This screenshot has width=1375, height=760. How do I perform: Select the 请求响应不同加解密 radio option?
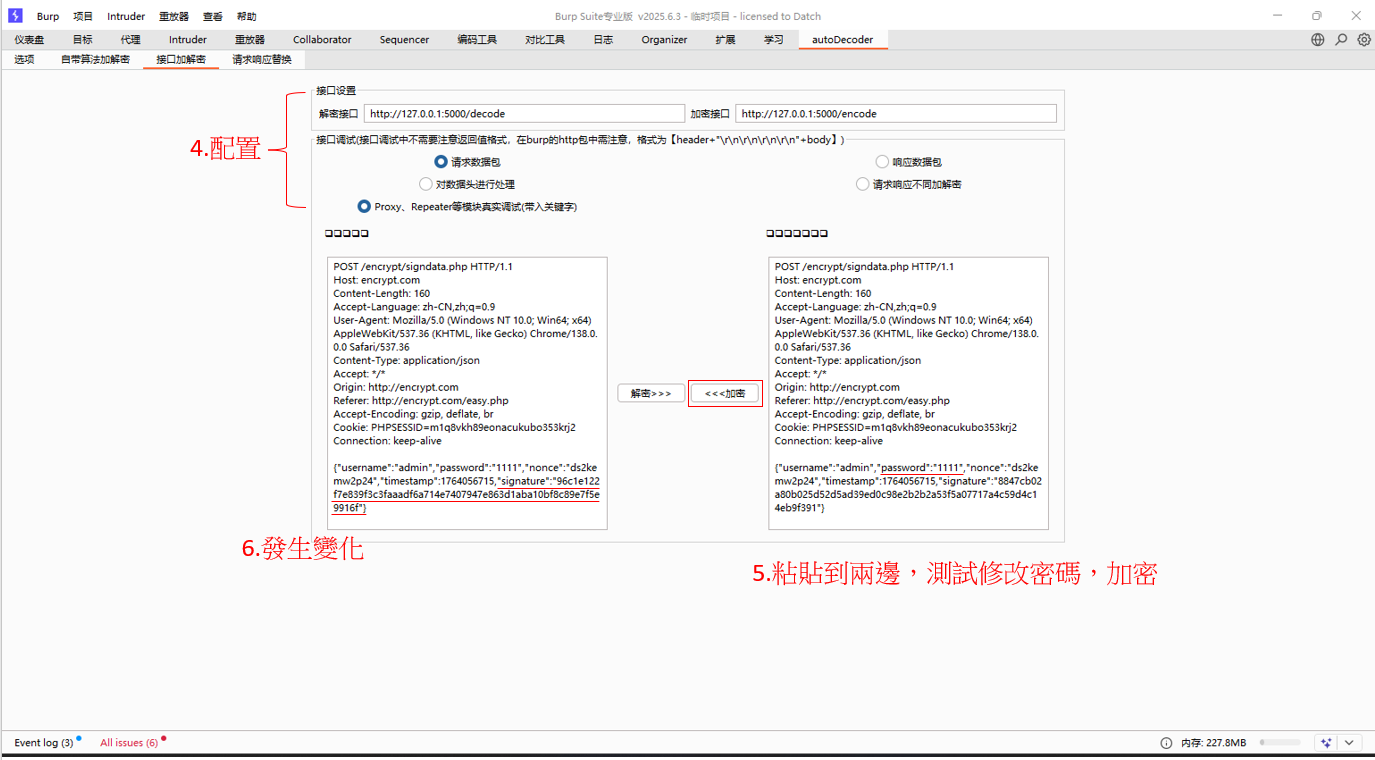coord(862,184)
